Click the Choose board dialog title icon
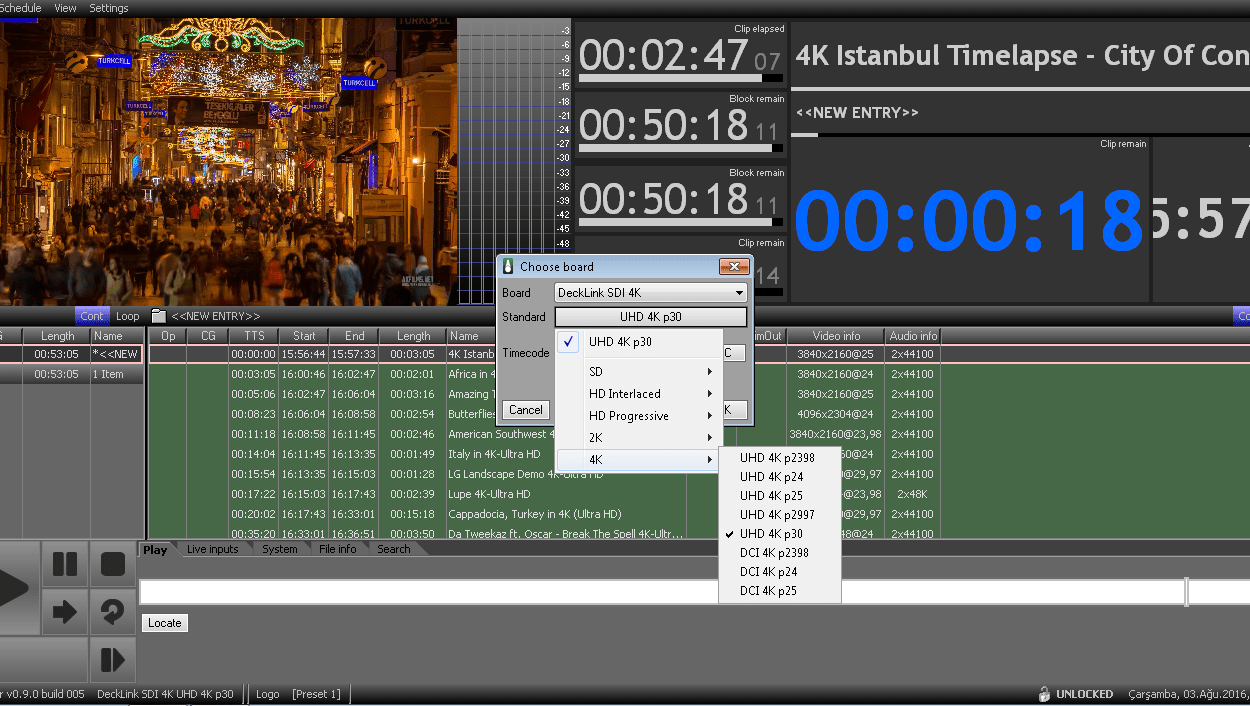 tap(509, 267)
